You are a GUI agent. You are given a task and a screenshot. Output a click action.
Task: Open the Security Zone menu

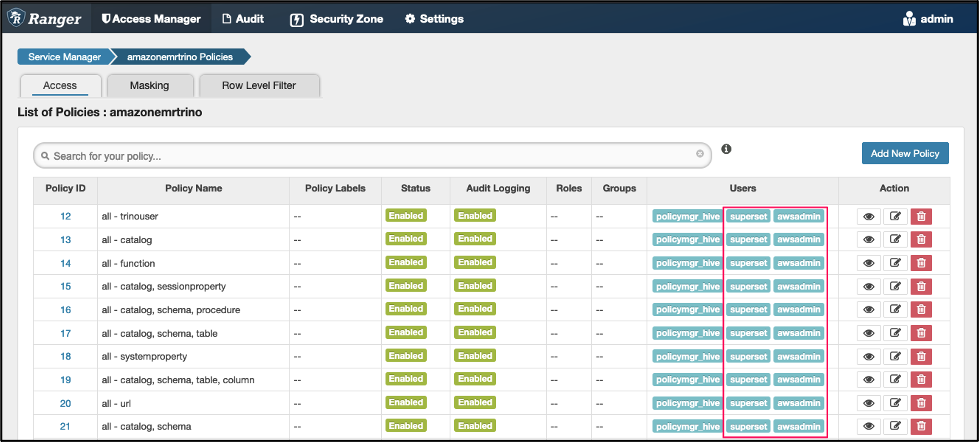pyautogui.click(x=337, y=19)
